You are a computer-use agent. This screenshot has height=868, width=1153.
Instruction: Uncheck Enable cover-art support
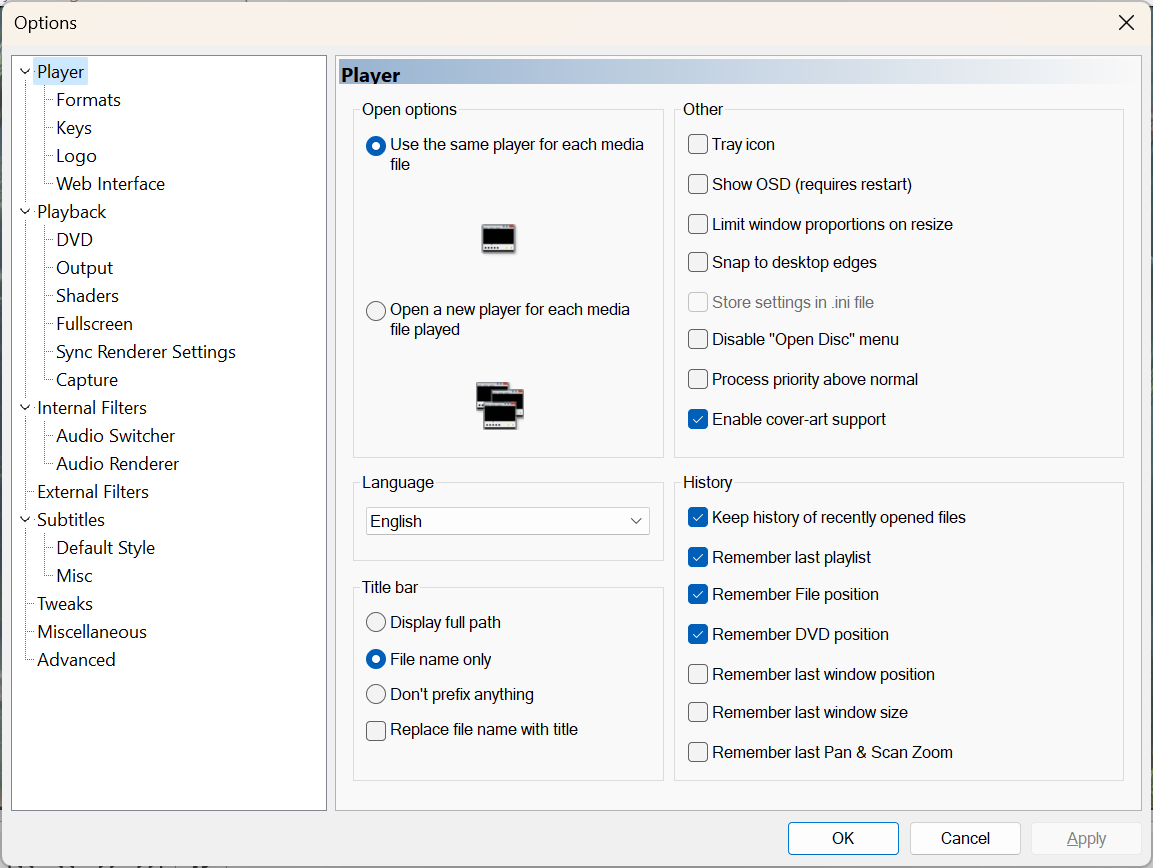697,419
